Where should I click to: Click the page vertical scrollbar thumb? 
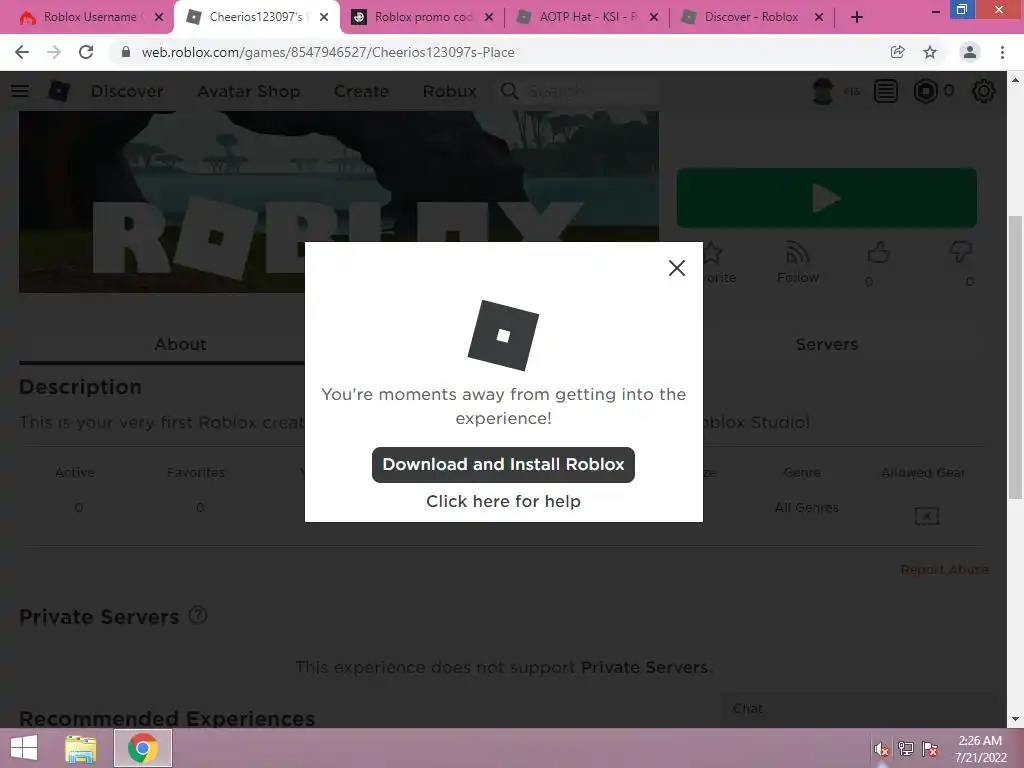tap(1015, 357)
